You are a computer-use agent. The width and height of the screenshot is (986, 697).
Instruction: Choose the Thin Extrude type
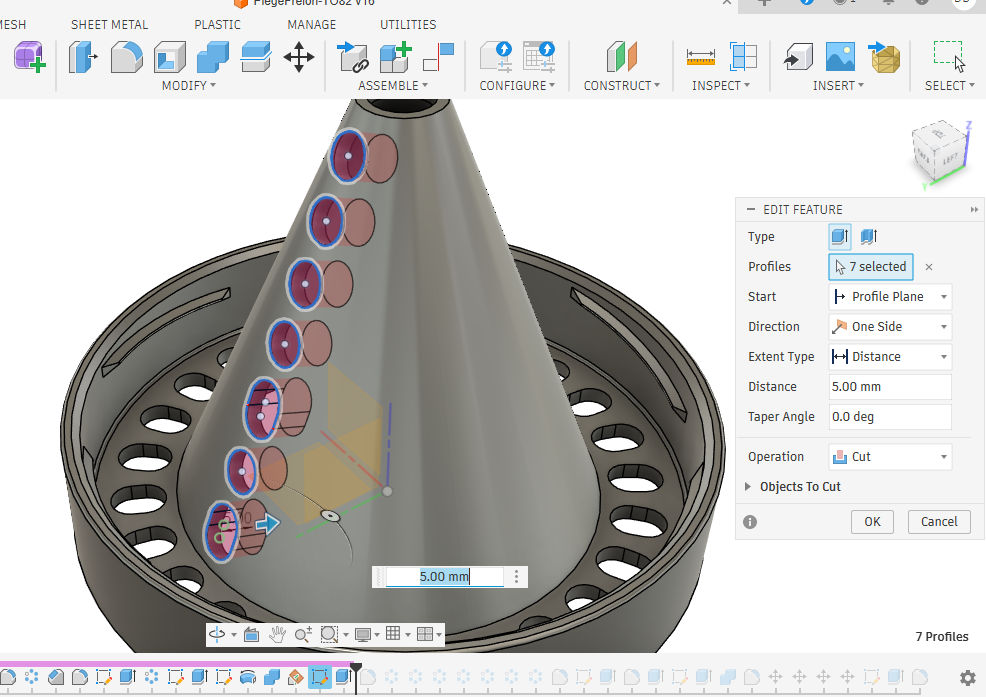click(868, 237)
